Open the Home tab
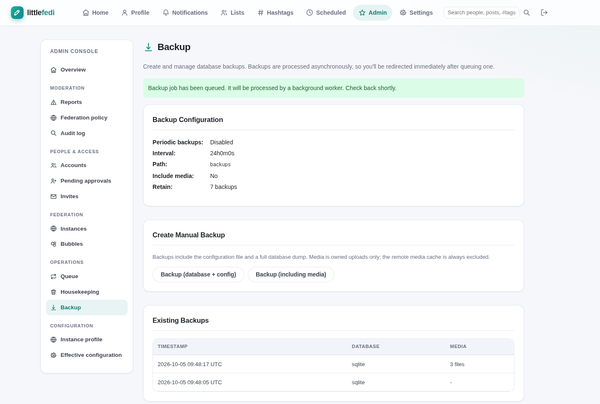The image size is (600, 404). pyautogui.click(x=96, y=13)
